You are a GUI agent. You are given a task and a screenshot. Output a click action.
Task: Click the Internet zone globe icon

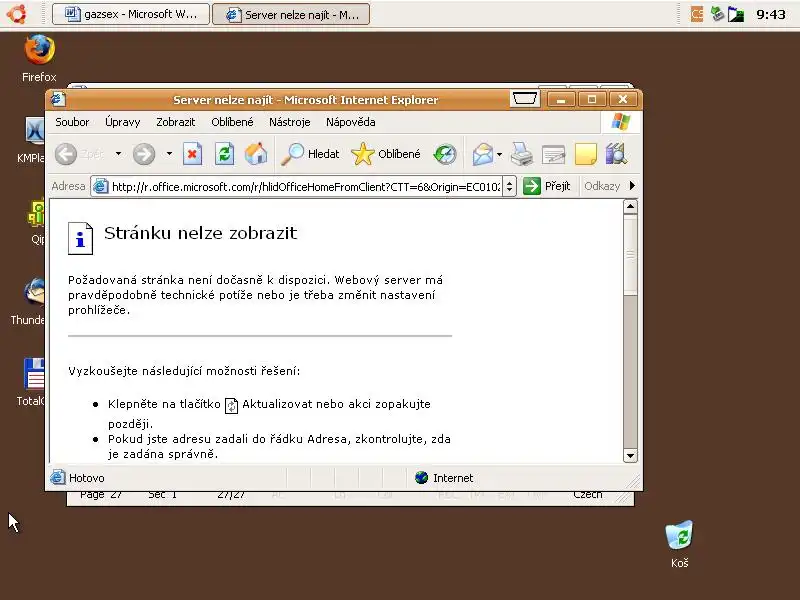click(x=421, y=478)
